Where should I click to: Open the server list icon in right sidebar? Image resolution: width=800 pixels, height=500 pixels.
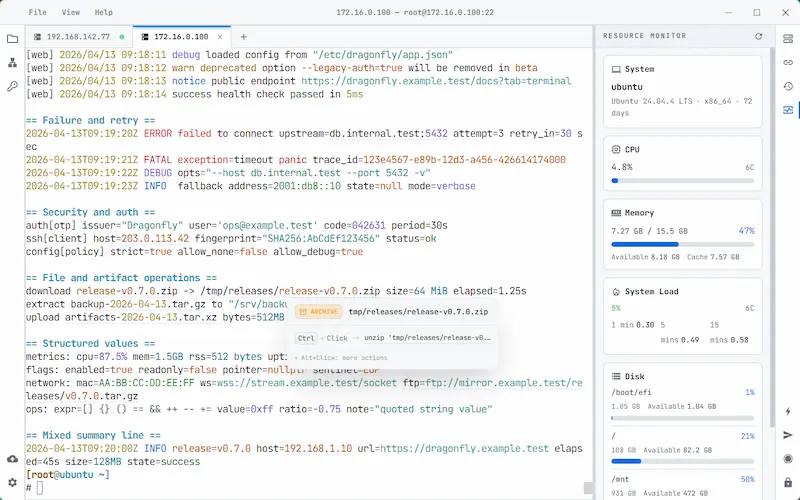788,39
